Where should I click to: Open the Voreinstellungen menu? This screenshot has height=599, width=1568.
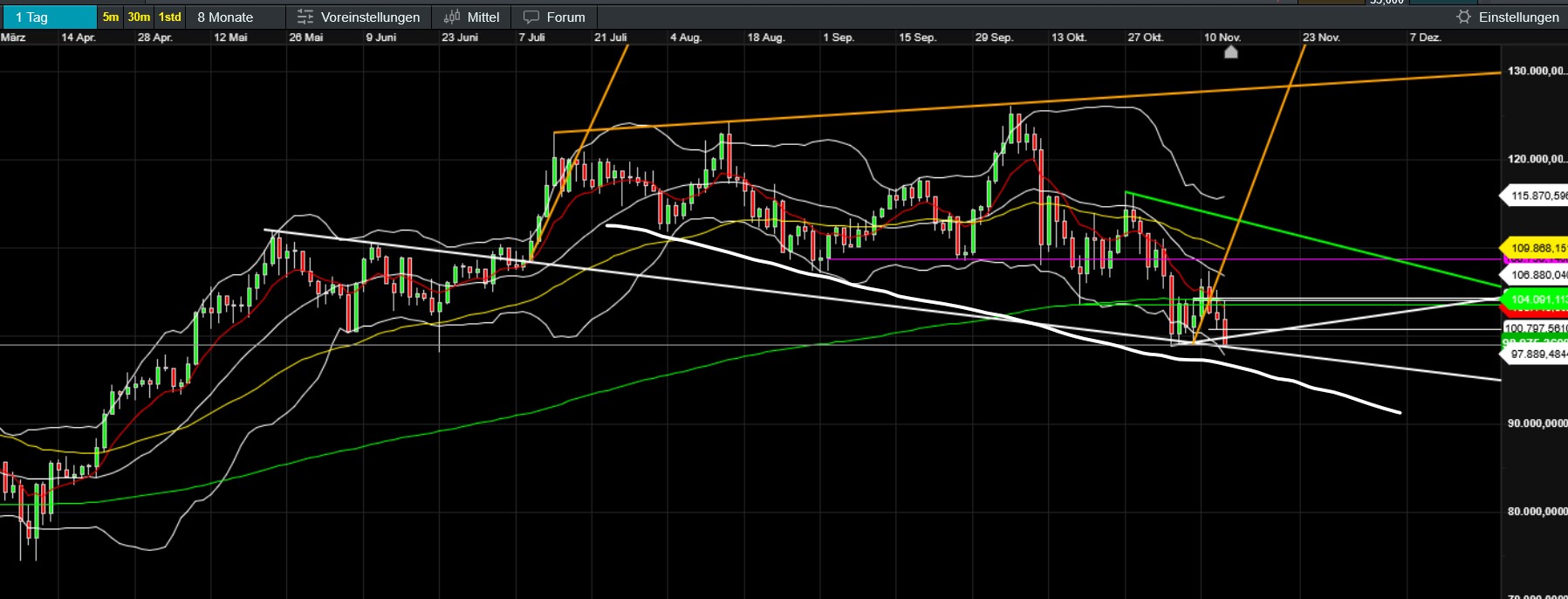click(x=370, y=17)
